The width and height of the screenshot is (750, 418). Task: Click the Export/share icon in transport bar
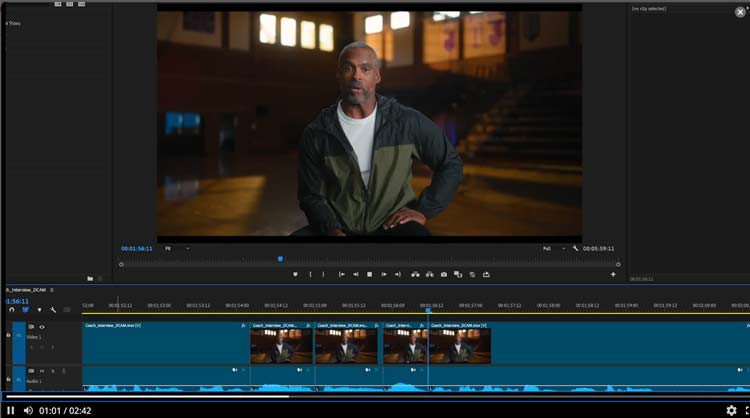click(486, 275)
